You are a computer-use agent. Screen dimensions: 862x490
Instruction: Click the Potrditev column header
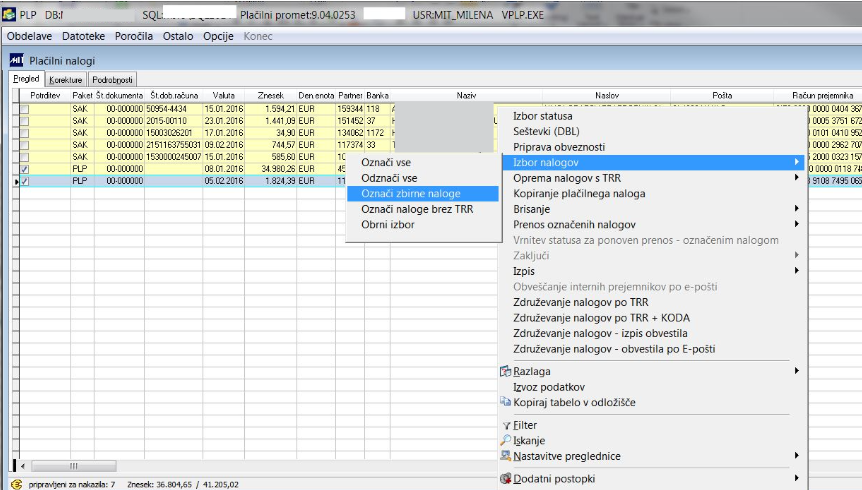pyautogui.click(x=45, y=95)
